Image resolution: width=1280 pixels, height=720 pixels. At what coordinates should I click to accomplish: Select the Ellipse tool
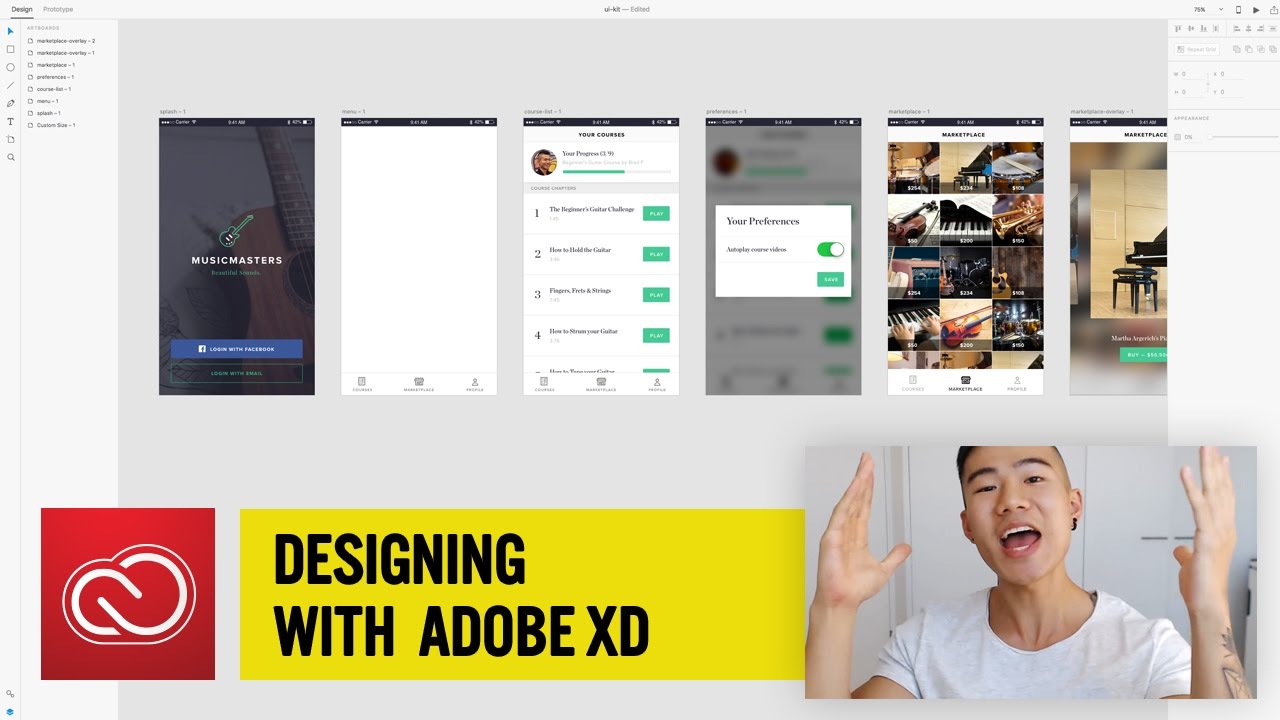click(x=9, y=66)
